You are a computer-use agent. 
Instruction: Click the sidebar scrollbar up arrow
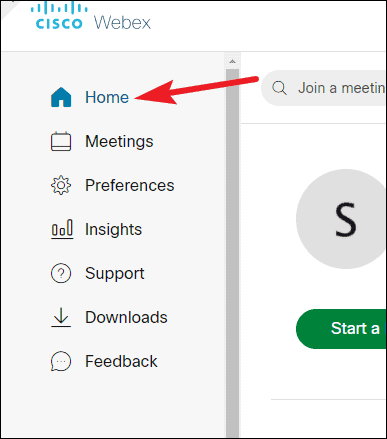point(232,62)
